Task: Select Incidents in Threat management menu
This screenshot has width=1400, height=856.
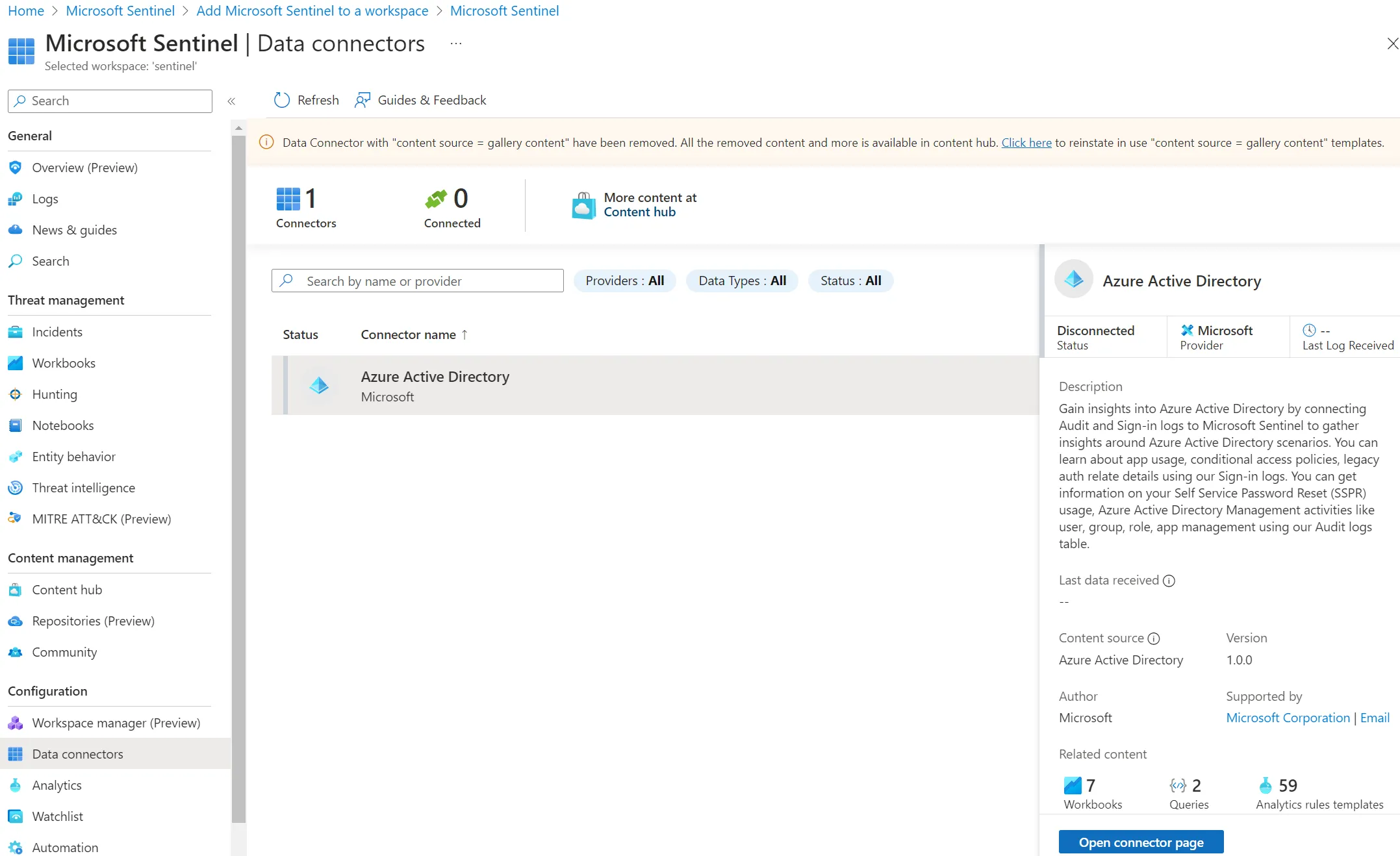Action: (x=57, y=332)
